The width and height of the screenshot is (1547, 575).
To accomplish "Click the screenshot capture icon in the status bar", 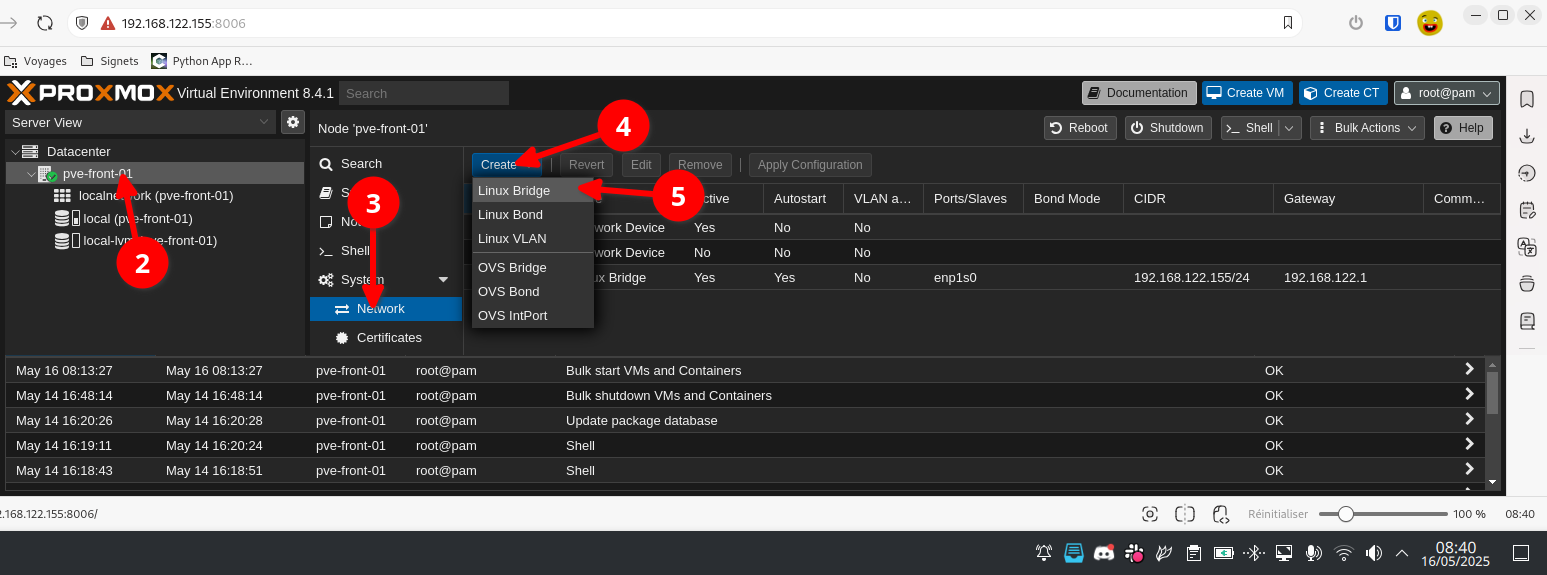I will (1150, 514).
